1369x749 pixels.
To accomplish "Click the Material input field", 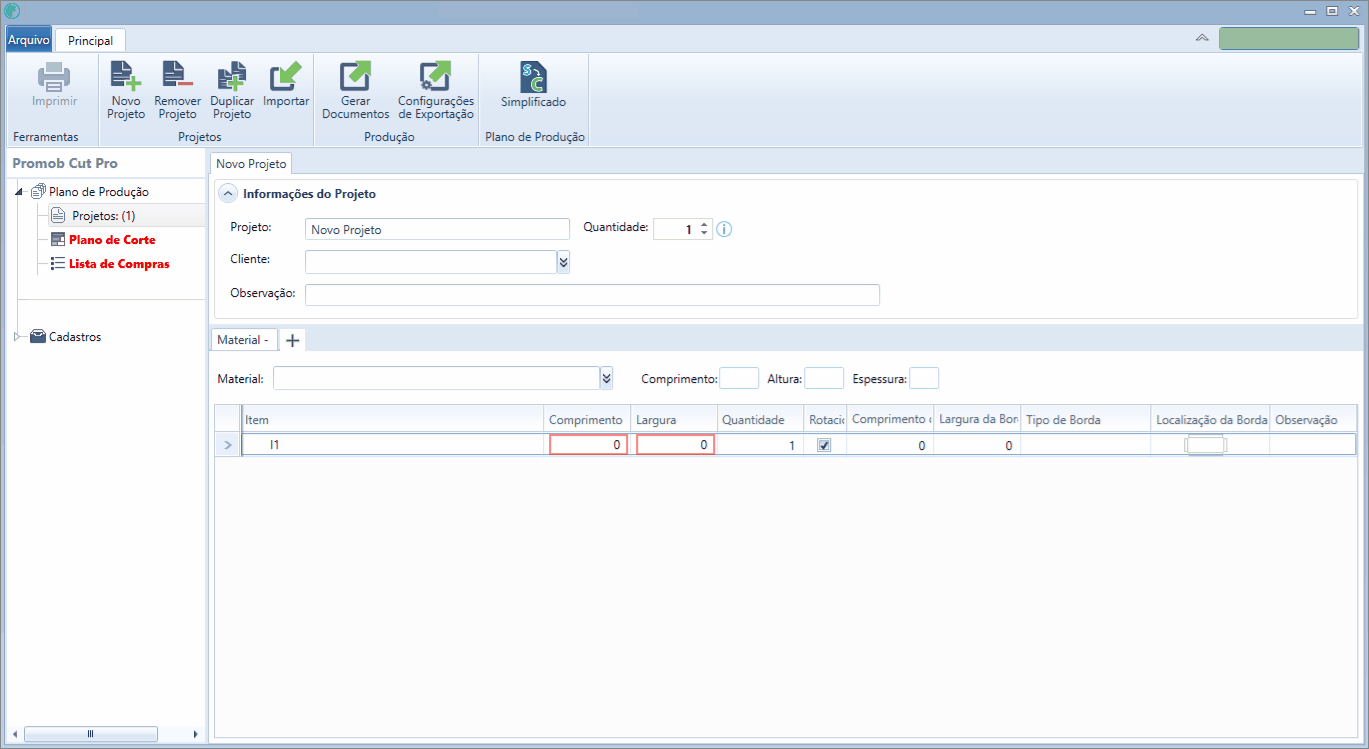I will pyautogui.click(x=436, y=378).
